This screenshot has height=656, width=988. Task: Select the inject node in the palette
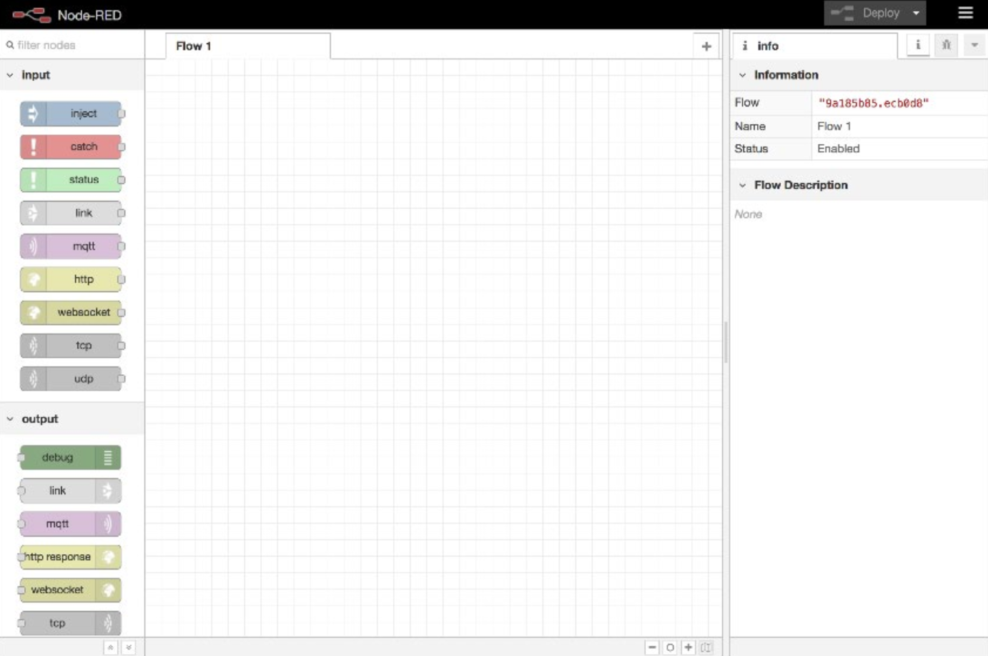point(71,114)
